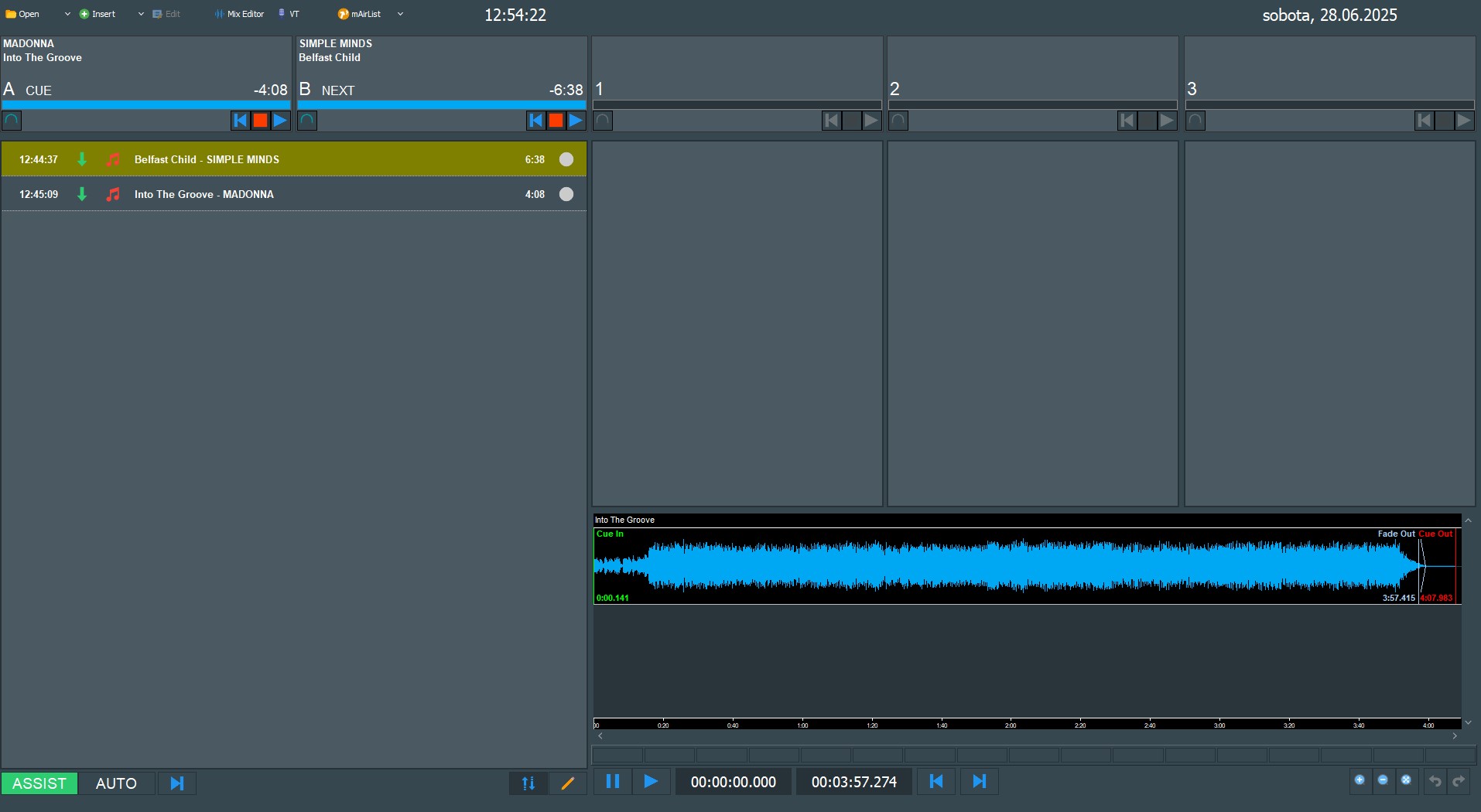Viewport: 1481px width, 812px height.
Task: Redo the cue editor change
Action: point(1459,781)
